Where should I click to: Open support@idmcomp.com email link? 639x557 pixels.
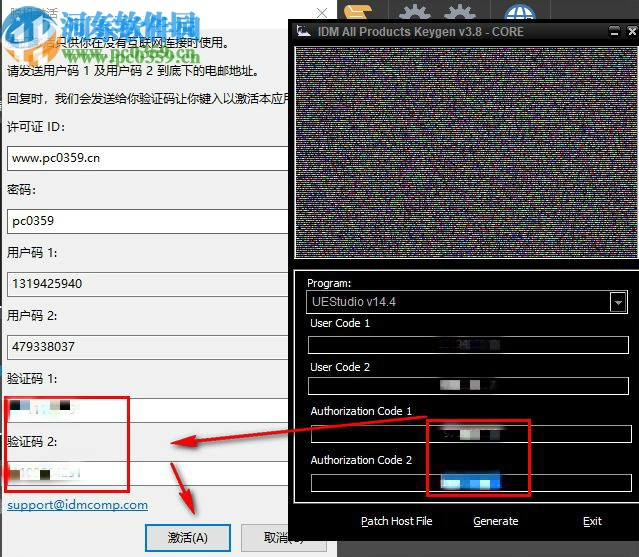(x=77, y=505)
